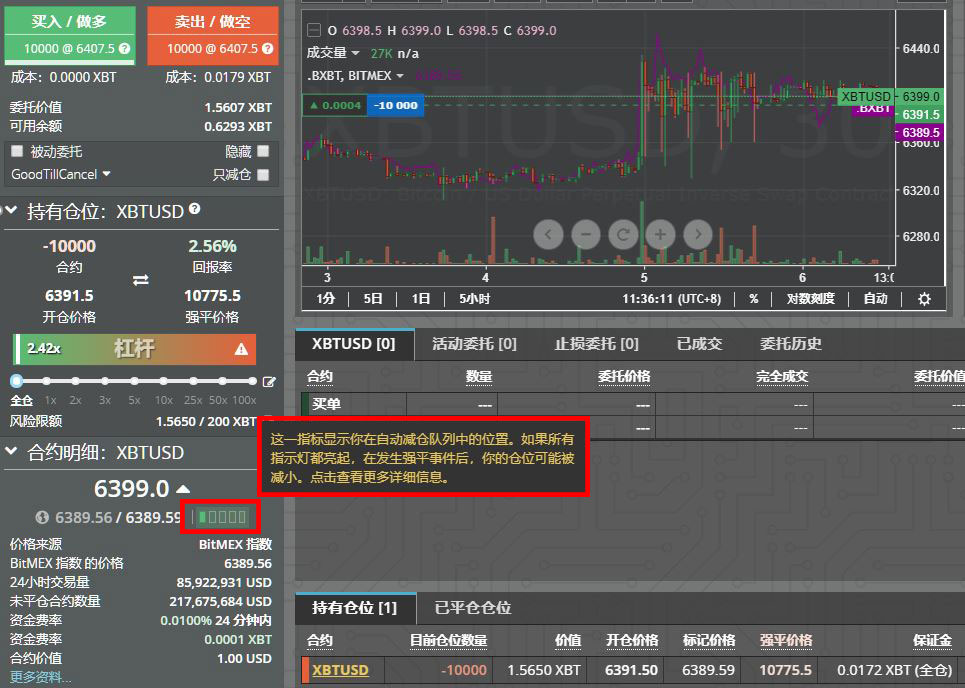965x688 pixels.
Task: Click the 标记价格 column header
Action: click(x=709, y=641)
